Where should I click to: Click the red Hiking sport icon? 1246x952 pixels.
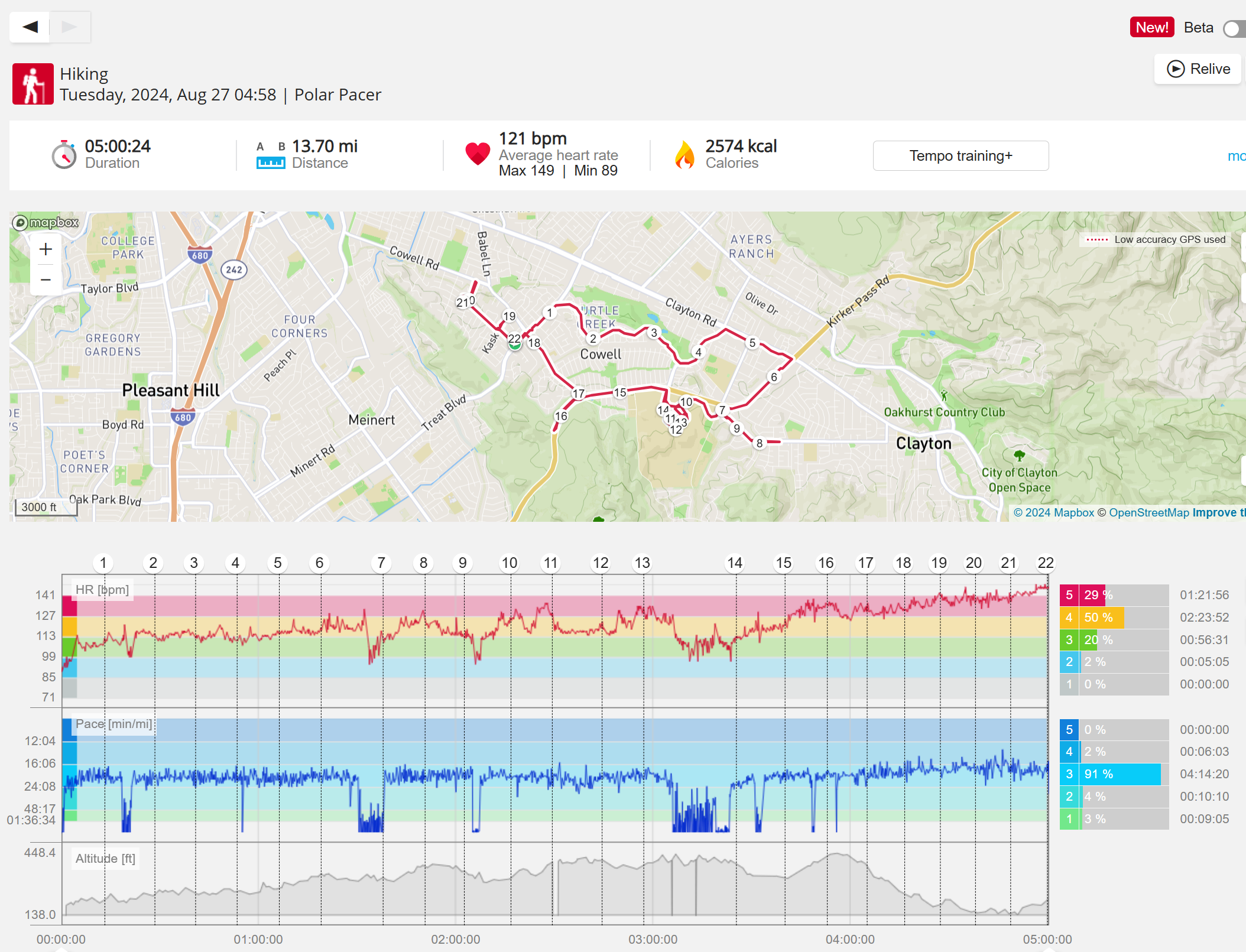click(33, 84)
